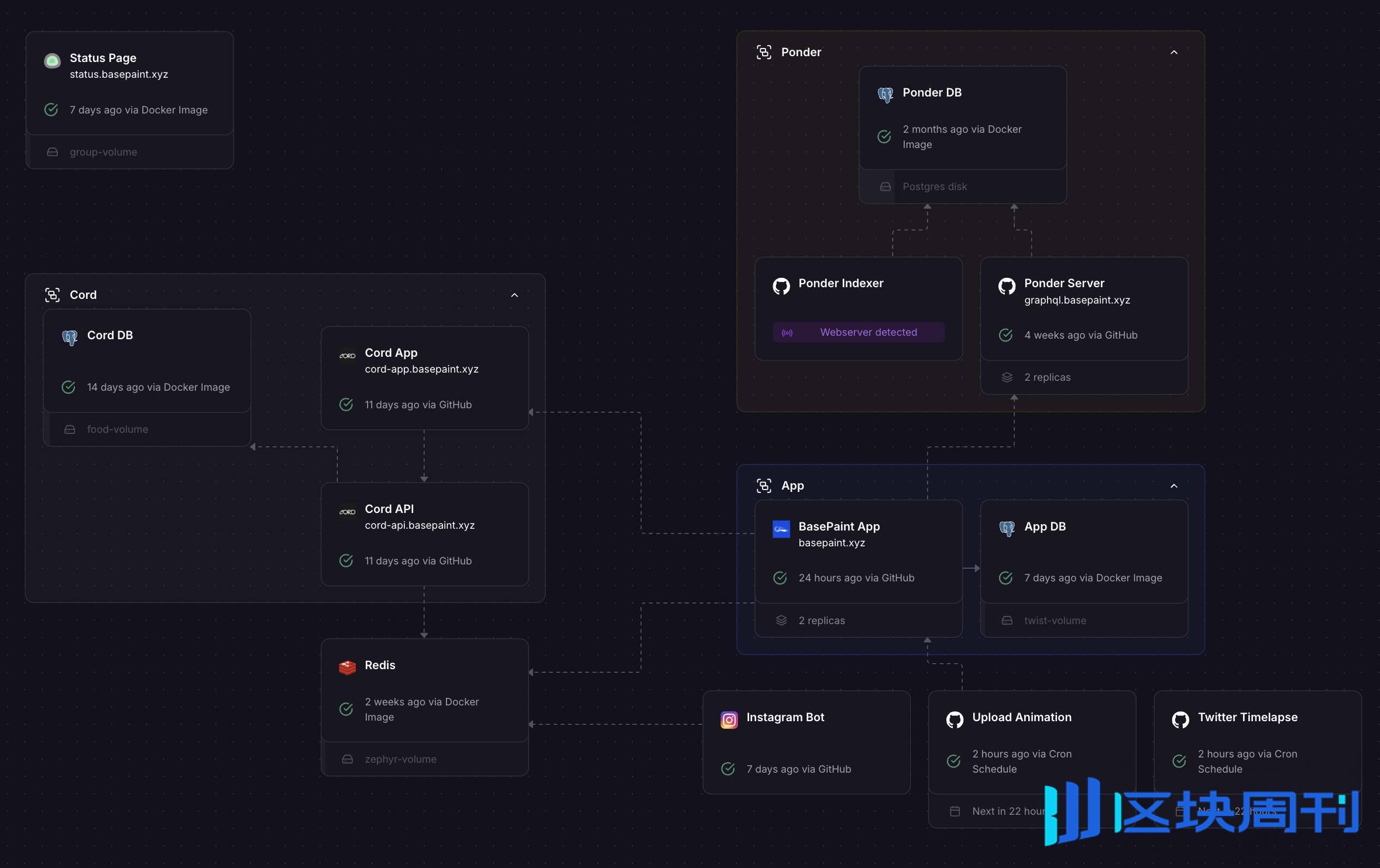Collapse the Ponder group
1380x868 pixels.
(1174, 52)
